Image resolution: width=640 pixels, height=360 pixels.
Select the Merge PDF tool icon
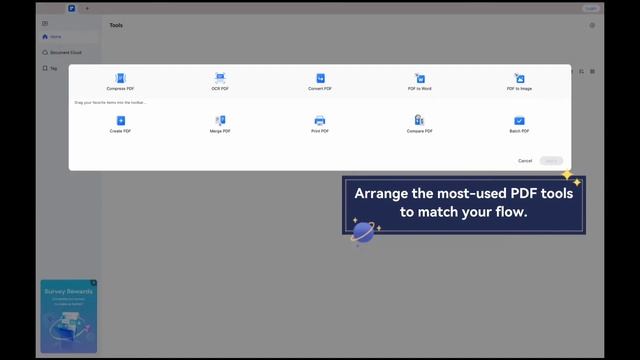[x=220, y=120]
